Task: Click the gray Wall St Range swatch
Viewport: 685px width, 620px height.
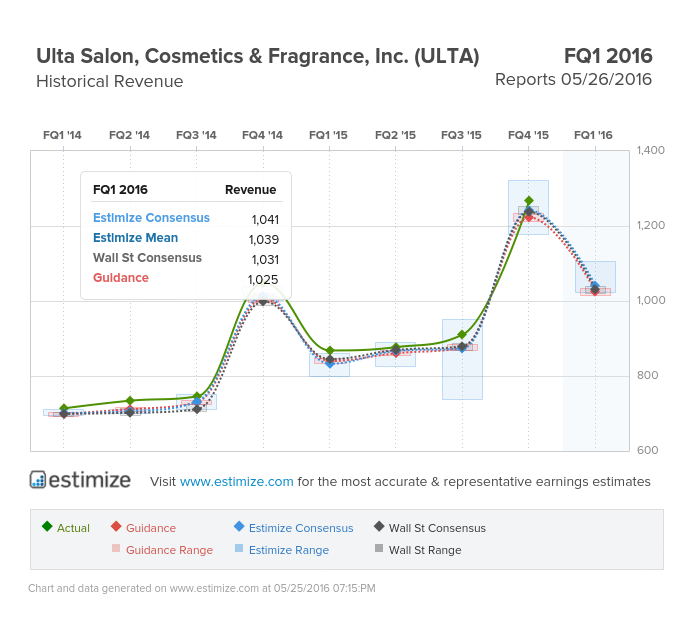Action: 379,548
